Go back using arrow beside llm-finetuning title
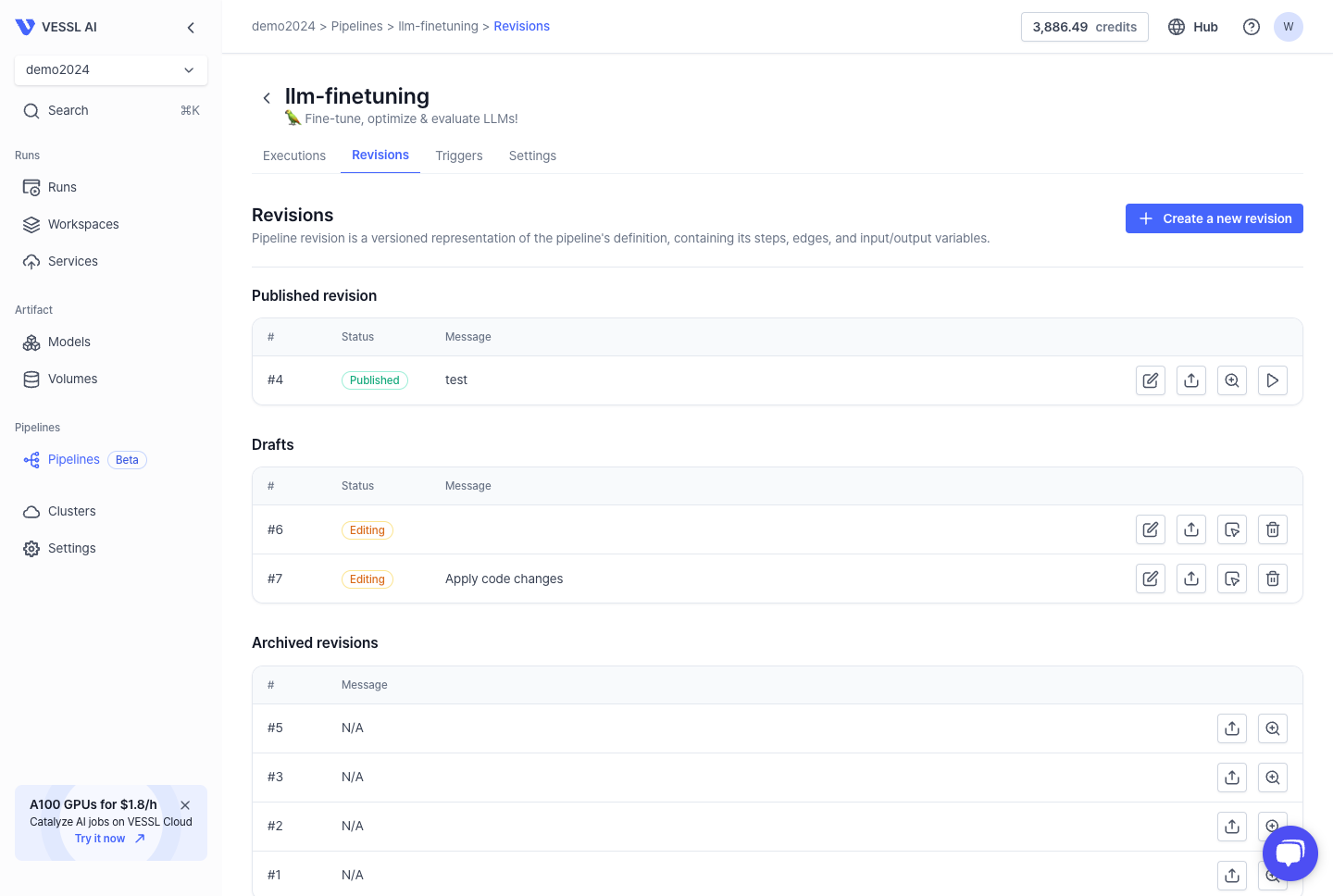 [x=267, y=97]
